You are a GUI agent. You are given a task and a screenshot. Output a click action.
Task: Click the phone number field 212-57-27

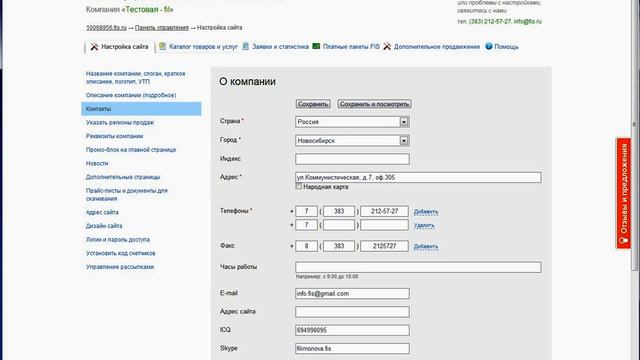click(384, 211)
